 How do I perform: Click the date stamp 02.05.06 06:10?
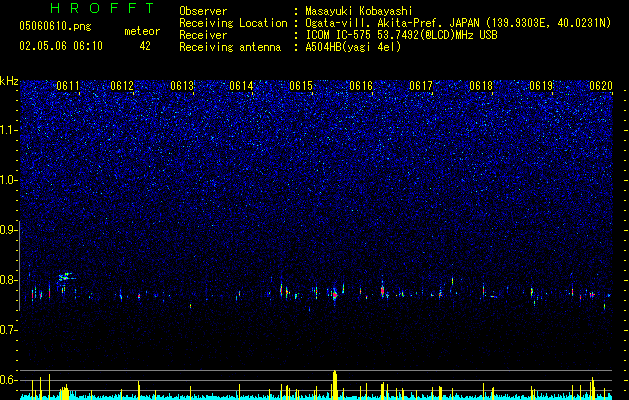61,46
